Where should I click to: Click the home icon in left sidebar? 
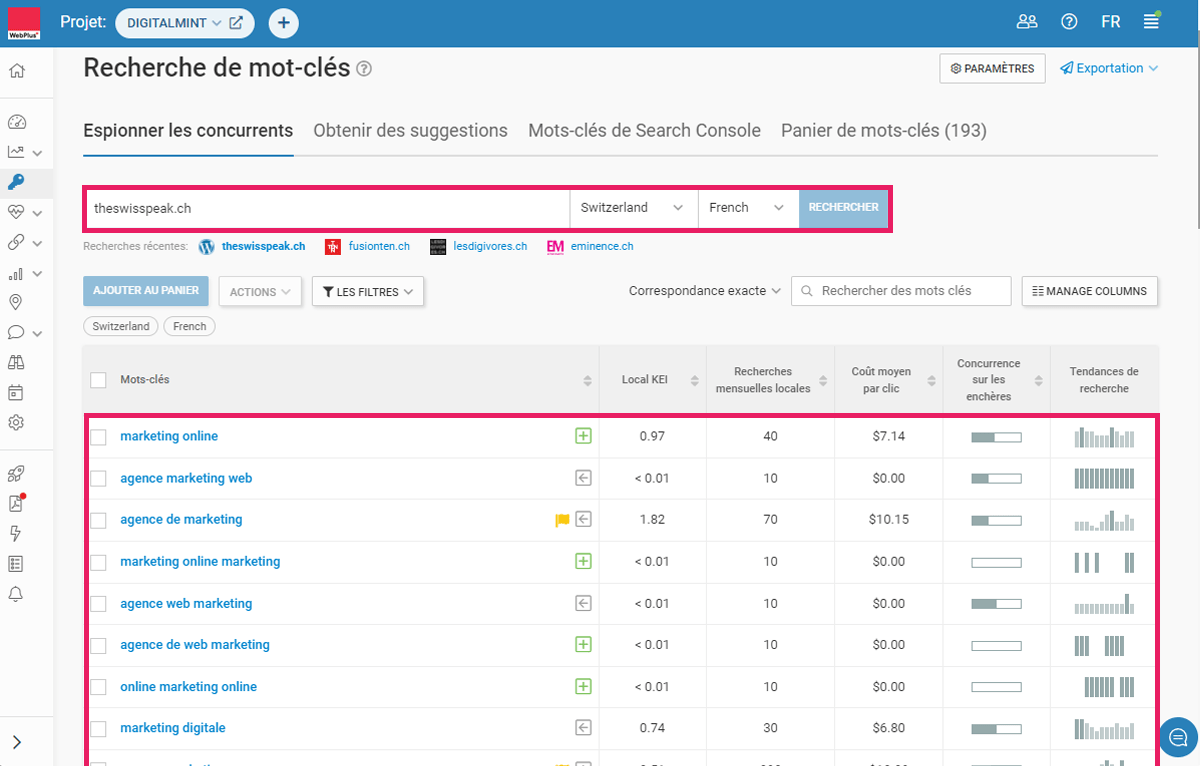pos(16,71)
